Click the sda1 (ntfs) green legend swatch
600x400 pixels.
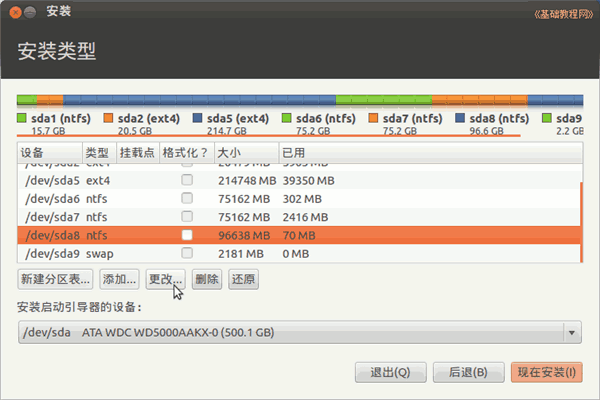(22, 118)
